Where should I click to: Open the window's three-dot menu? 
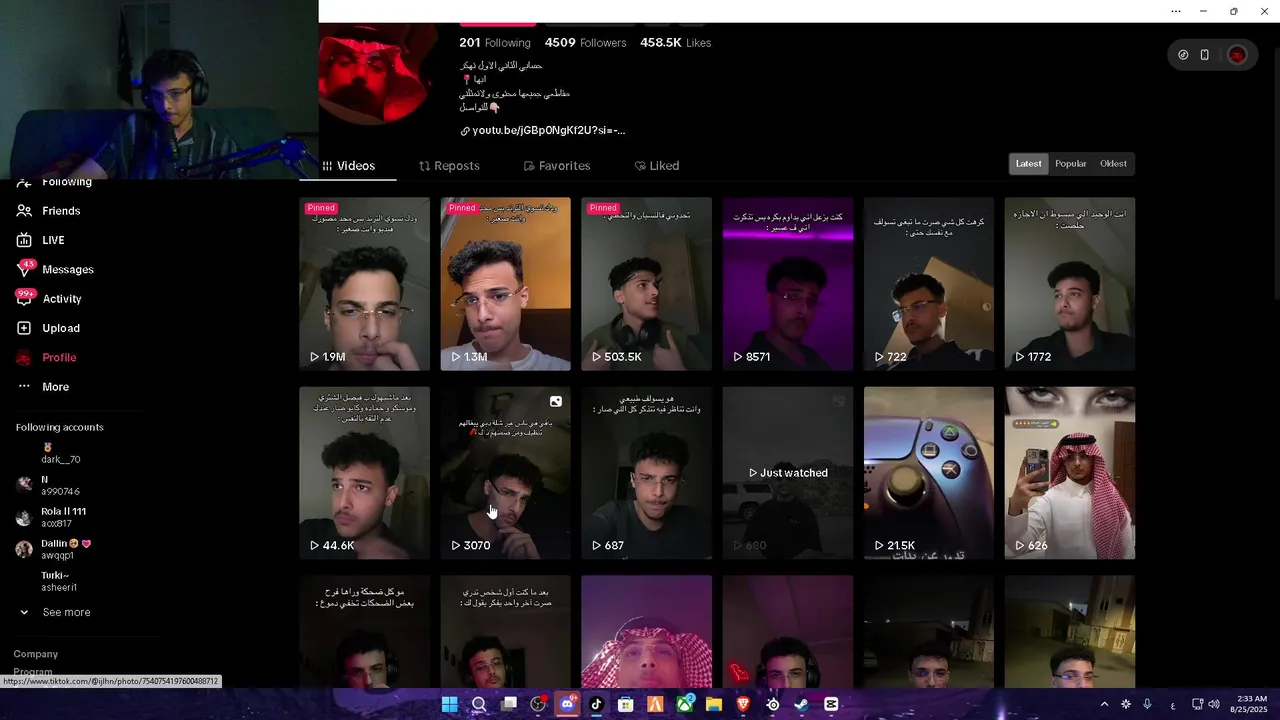(1175, 11)
